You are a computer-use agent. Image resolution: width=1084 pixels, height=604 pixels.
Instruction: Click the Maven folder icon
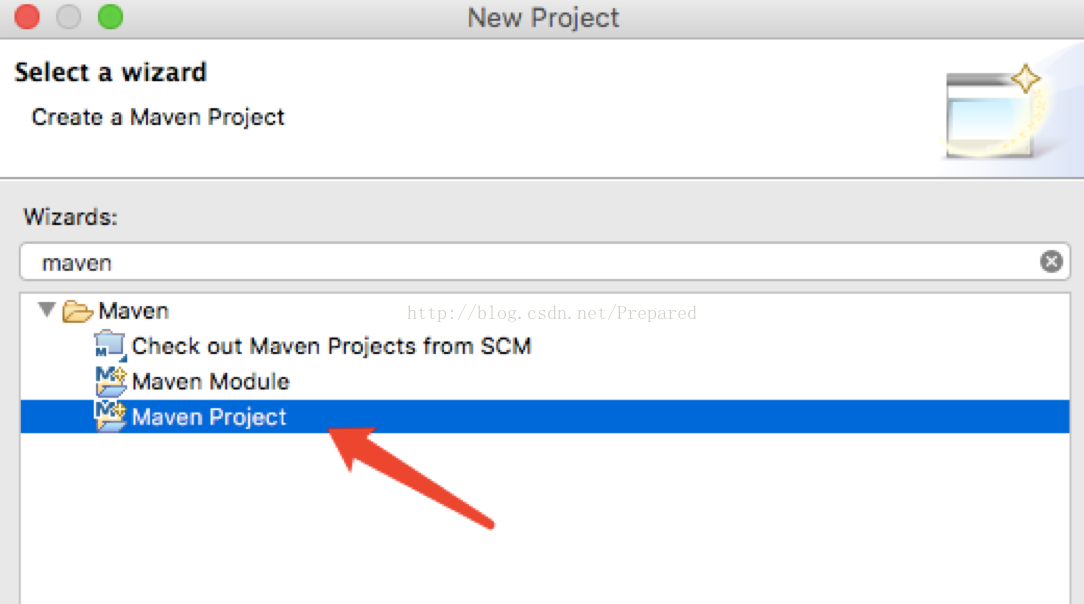(77, 312)
